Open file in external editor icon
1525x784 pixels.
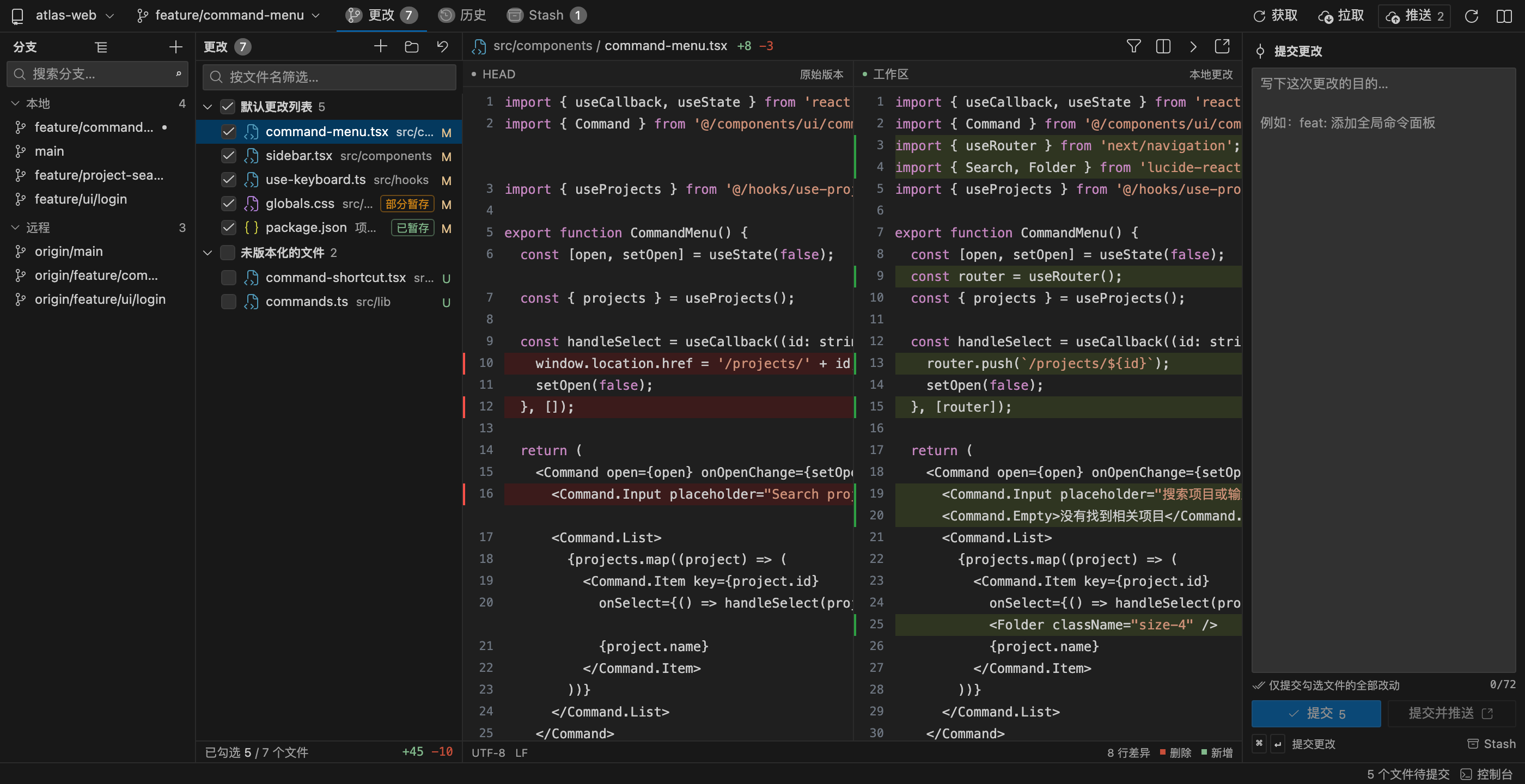[1222, 46]
